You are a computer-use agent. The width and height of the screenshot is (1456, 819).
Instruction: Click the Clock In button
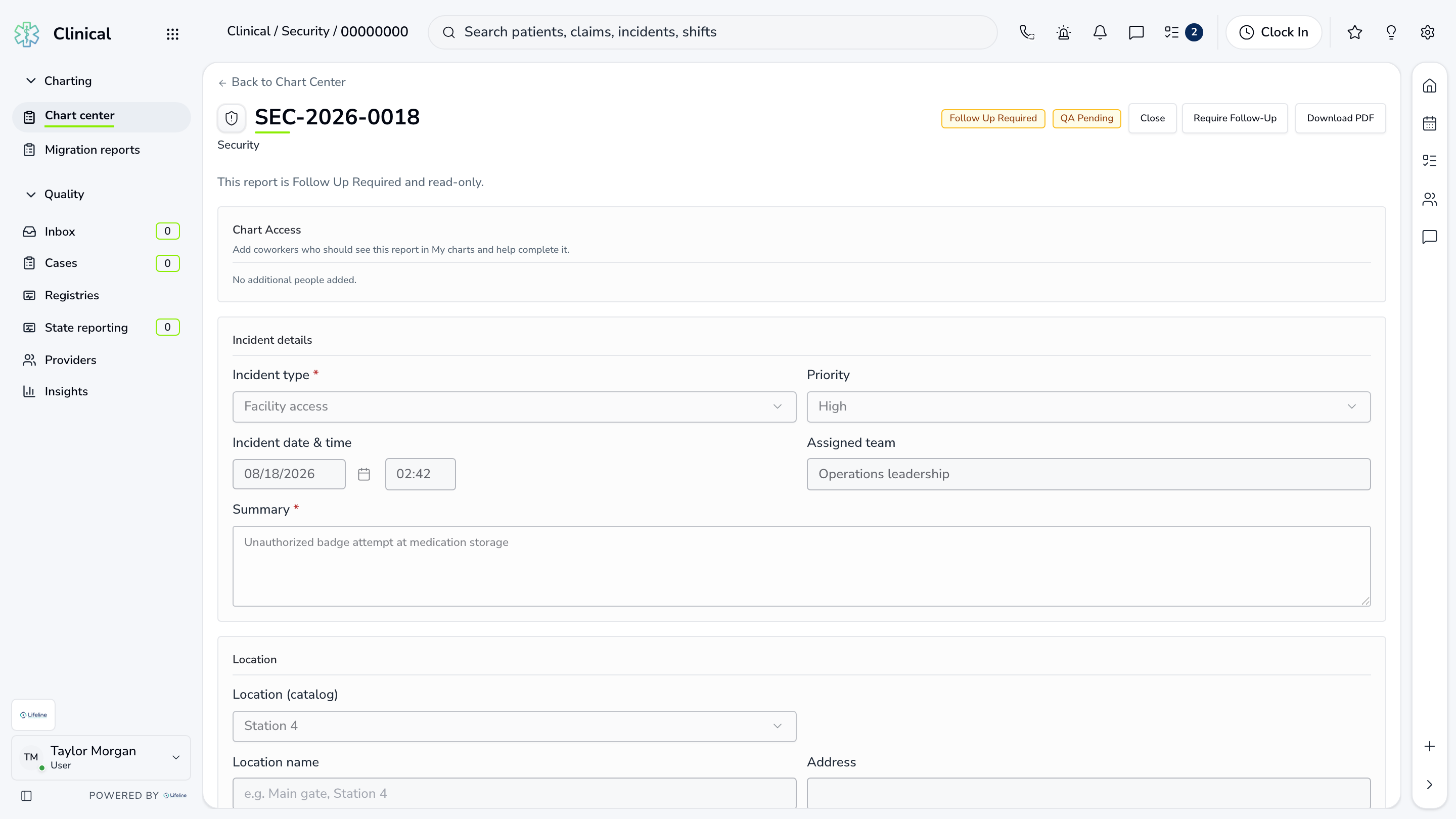[1273, 32]
